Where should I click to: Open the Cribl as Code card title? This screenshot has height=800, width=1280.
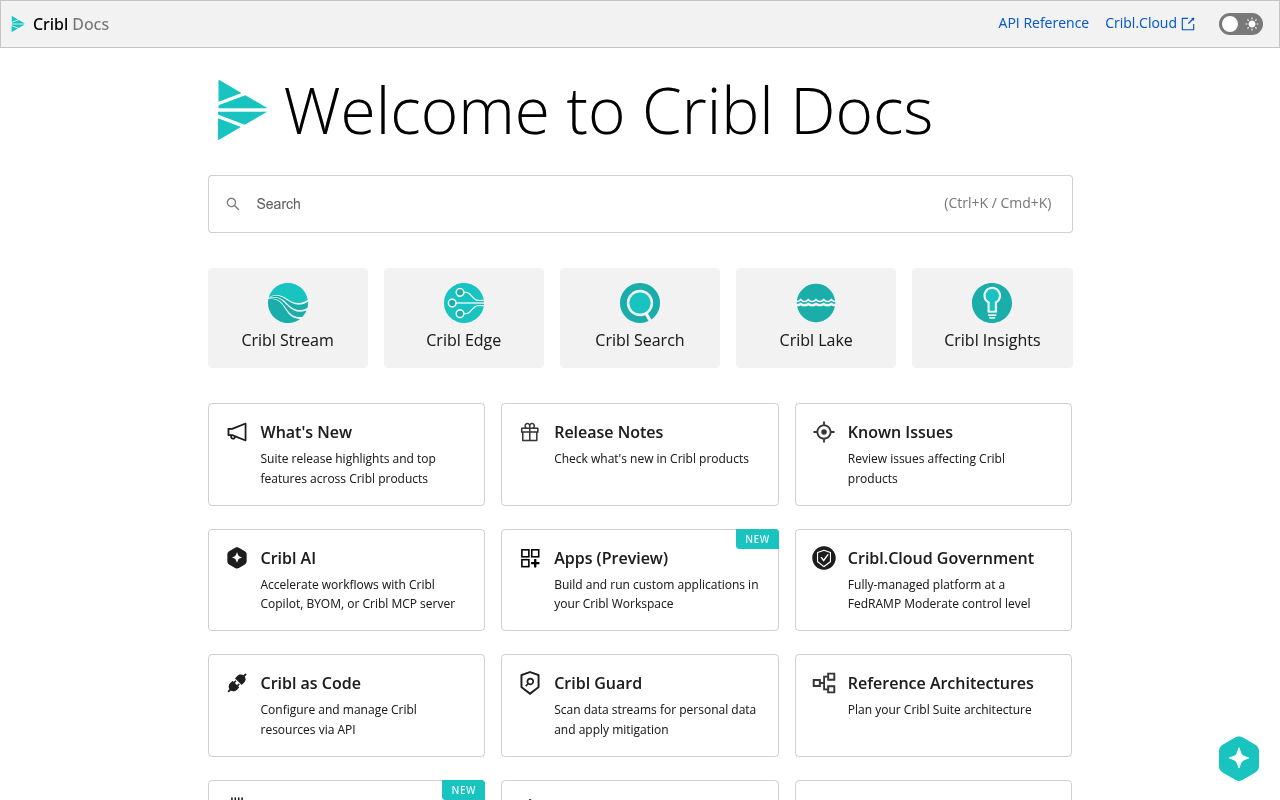pyautogui.click(x=311, y=683)
